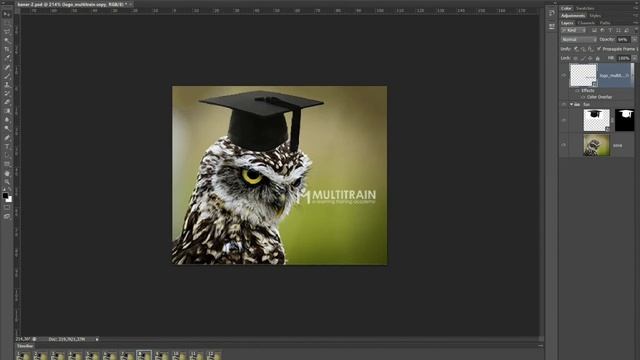Open the Opacity slider dropdown arrow
This screenshot has width=640, height=360.
[x=634, y=40]
